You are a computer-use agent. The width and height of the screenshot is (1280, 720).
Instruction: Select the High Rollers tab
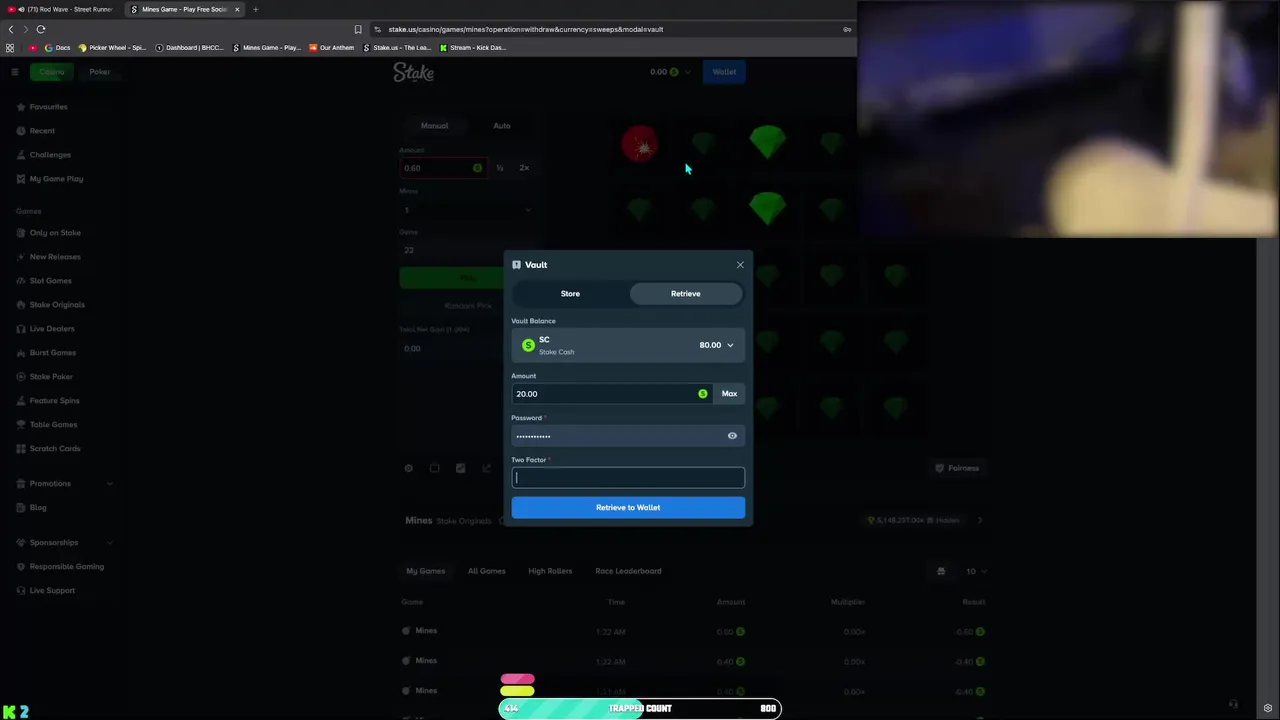(550, 571)
